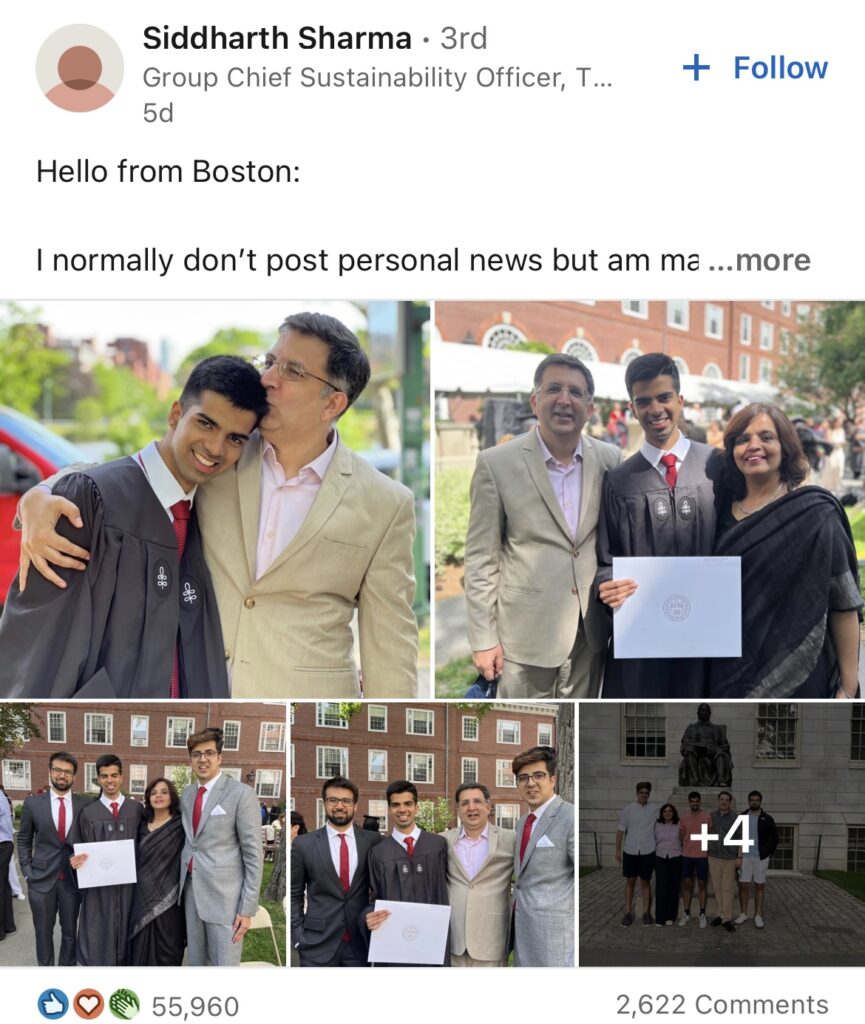Click the 3rd connection degree label
Viewport: 865px width, 1024px height.
464,38
